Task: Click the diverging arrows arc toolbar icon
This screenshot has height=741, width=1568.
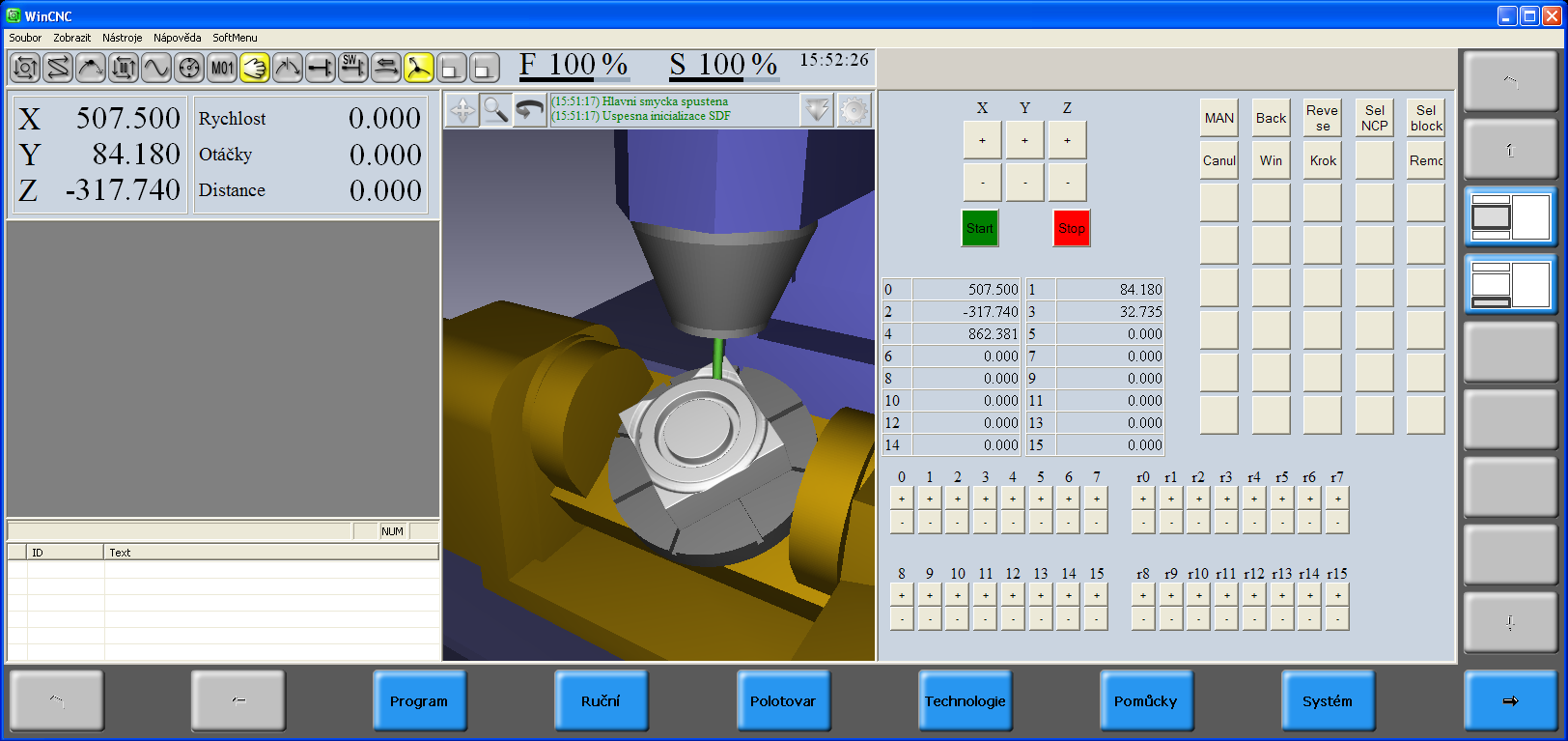Action: pyautogui.click(x=288, y=68)
